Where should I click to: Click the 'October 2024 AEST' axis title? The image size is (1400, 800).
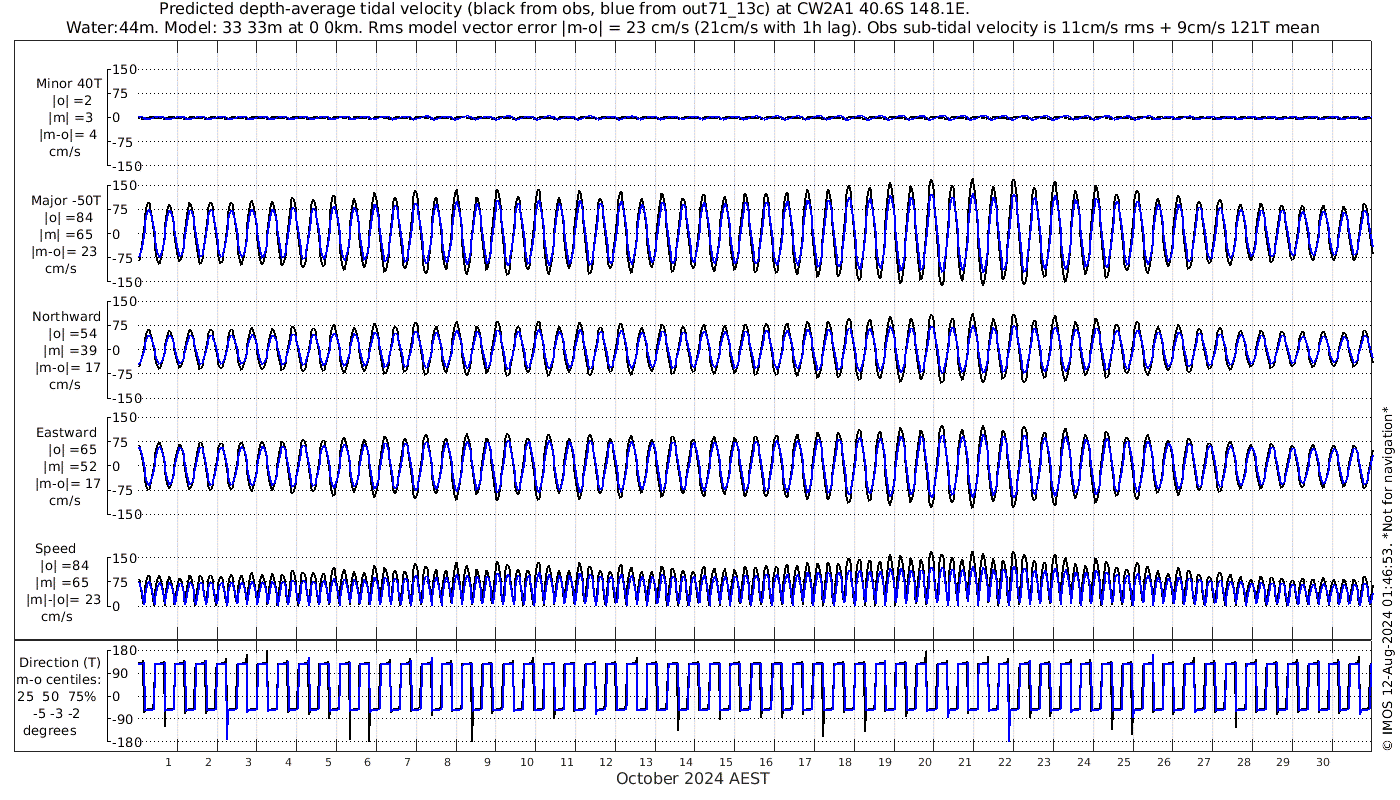[692, 778]
